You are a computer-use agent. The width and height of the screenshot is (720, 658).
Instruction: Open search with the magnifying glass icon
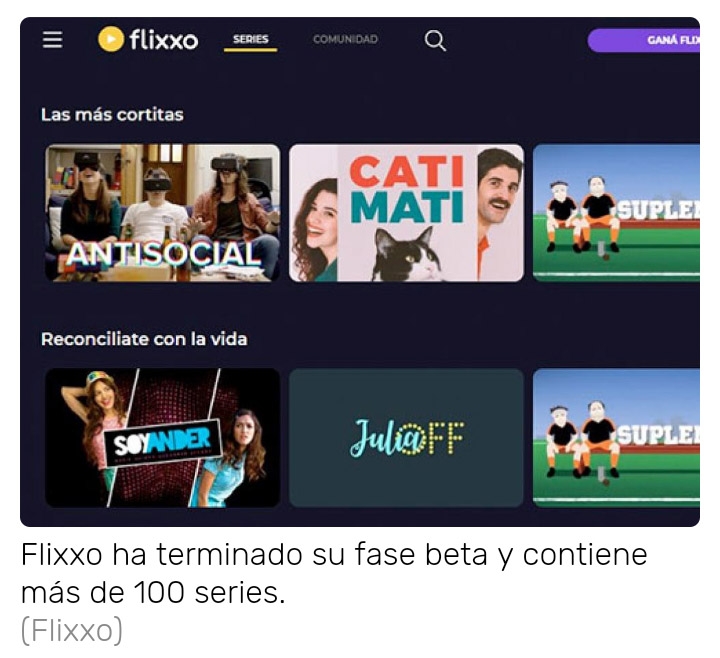pyautogui.click(x=435, y=40)
